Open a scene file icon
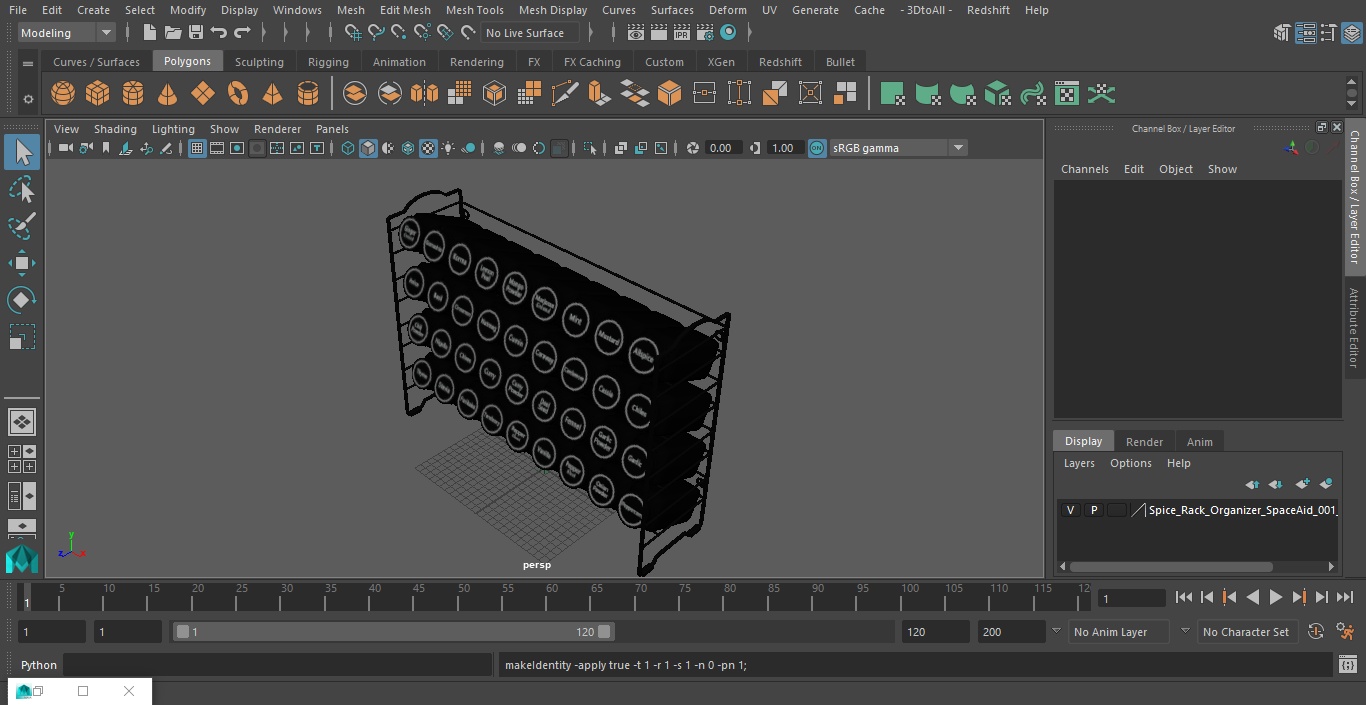This screenshot has width=1366, height=705. [x=173, y=33]
